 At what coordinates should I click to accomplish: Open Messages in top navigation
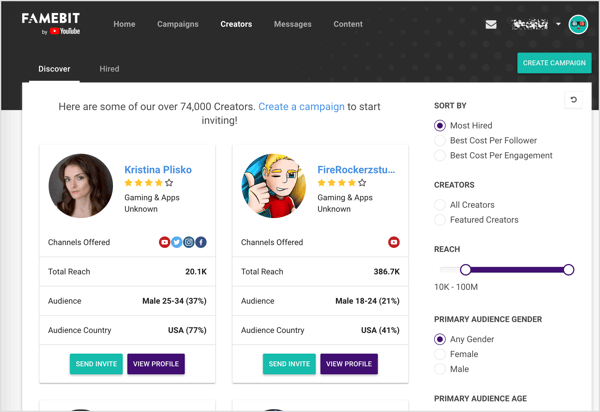pyautogui.click(x=293, y=24)
